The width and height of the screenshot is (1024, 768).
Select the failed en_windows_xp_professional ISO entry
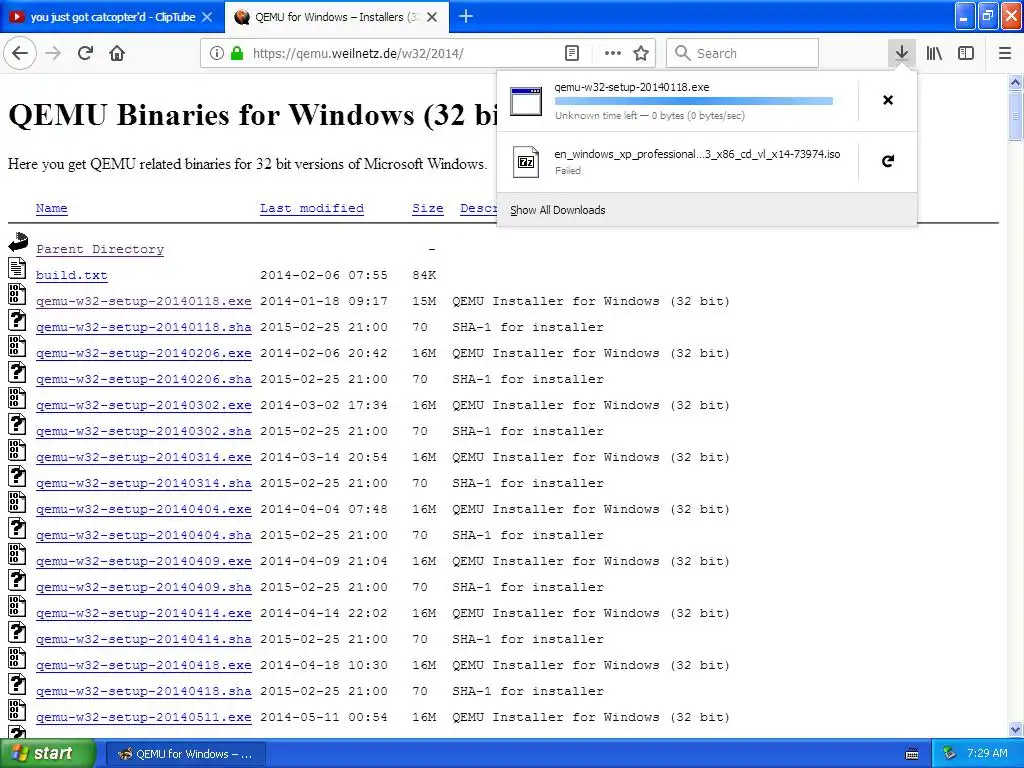[x=677, y=161]
